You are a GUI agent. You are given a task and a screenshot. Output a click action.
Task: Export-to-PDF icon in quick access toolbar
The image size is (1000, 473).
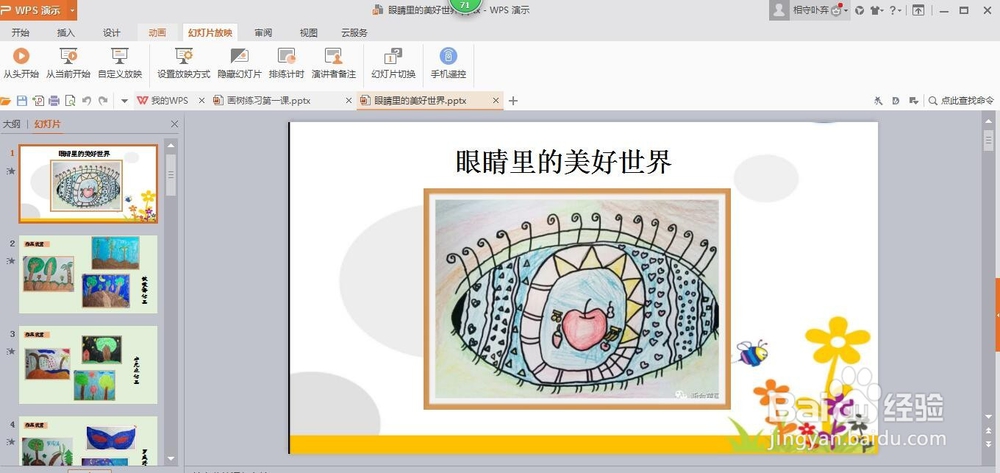point(38,101)
